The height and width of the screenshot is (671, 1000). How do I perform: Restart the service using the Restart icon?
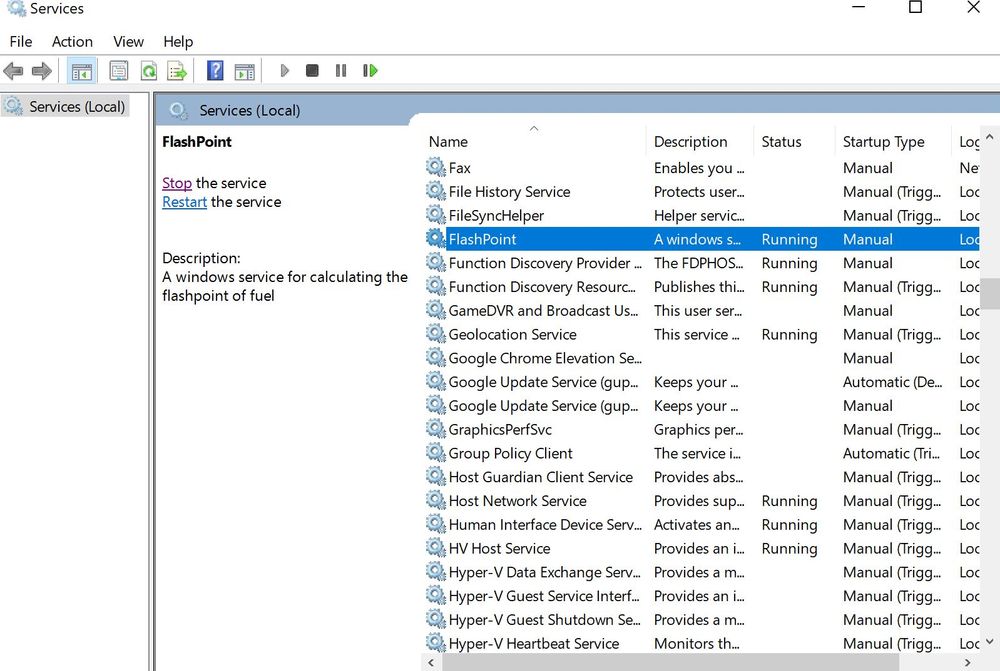coord(370,70)
